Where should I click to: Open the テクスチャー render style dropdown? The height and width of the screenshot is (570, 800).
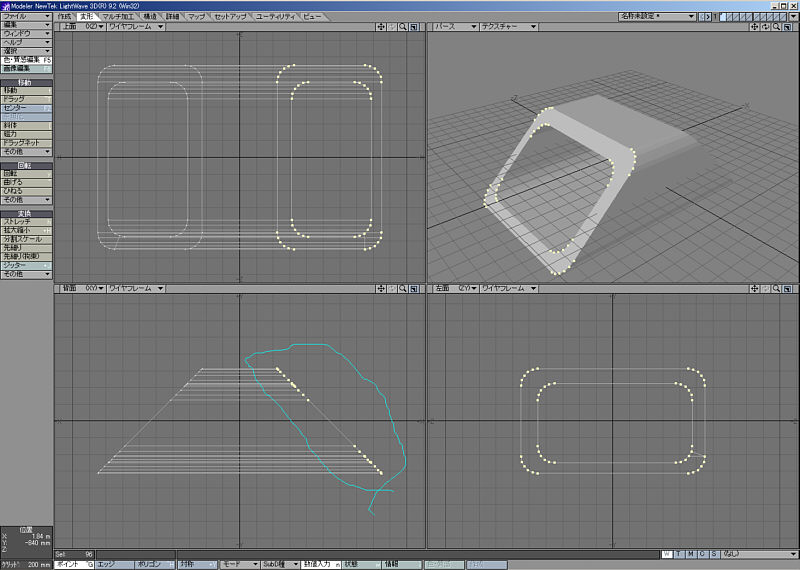507,27
